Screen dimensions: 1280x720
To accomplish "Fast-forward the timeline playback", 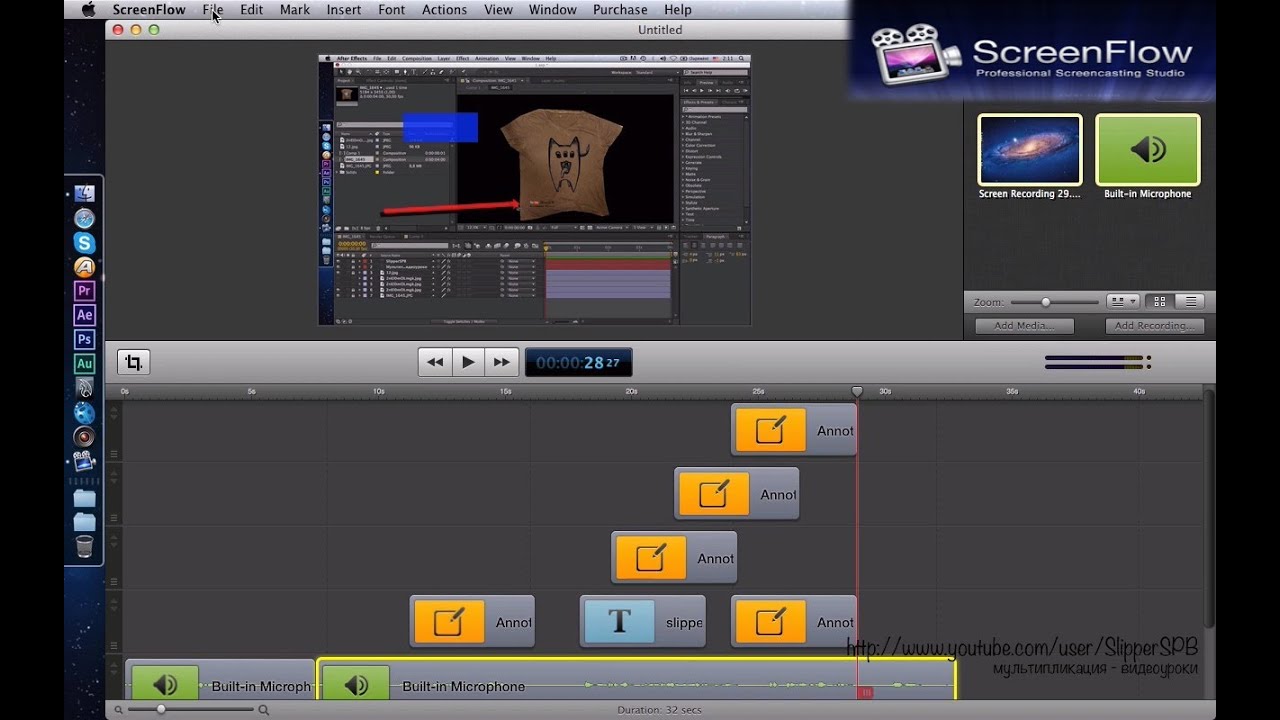I will (501, 362).
